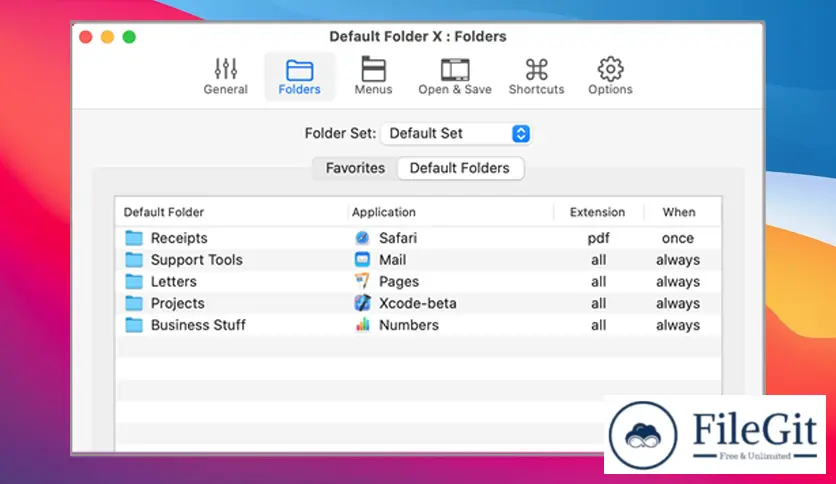Viewport: 836px width, 484px height.
Task: Click the always value for Numbers
Action: (678, 325)
